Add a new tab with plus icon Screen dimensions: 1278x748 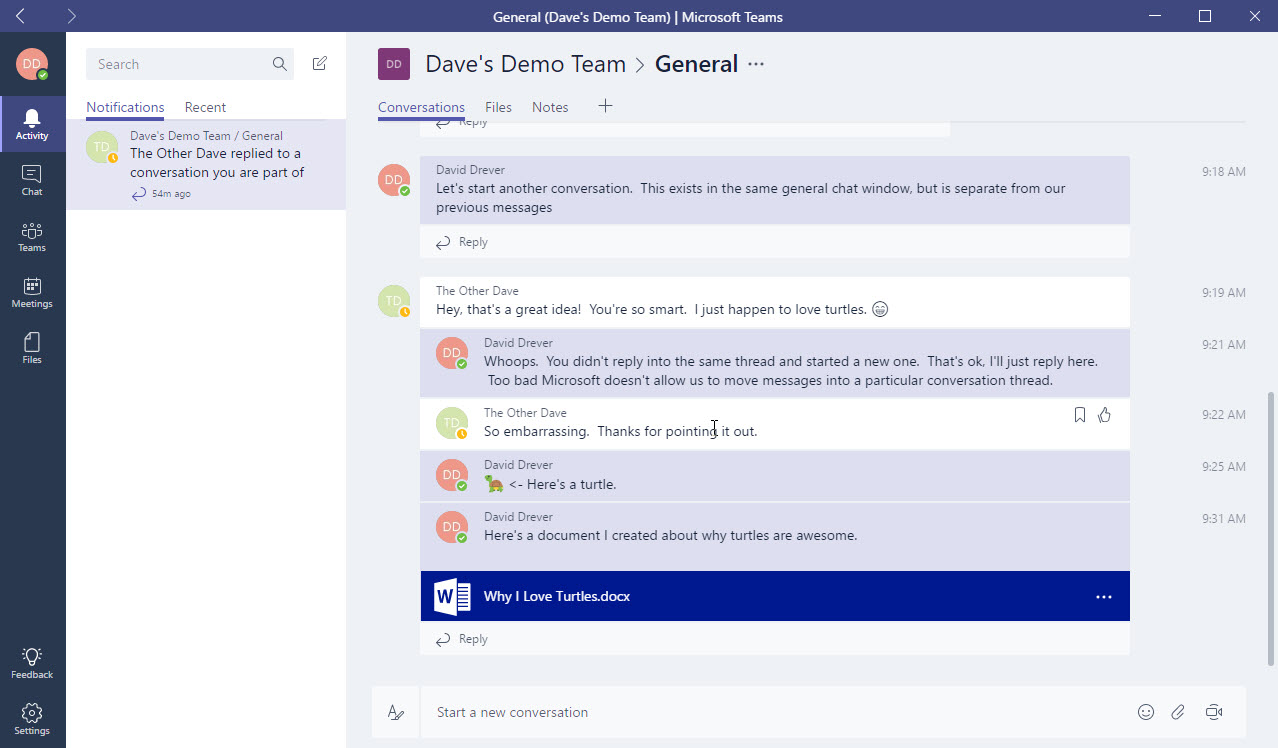605,106
